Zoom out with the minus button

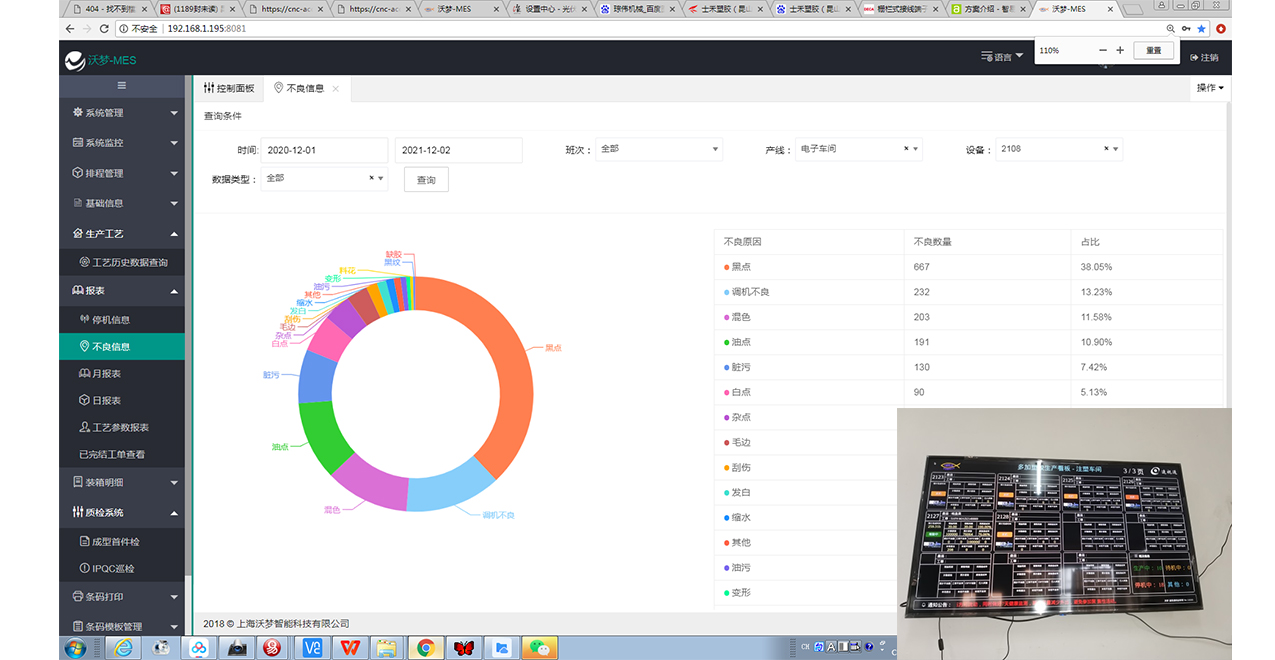[1103, 50]
